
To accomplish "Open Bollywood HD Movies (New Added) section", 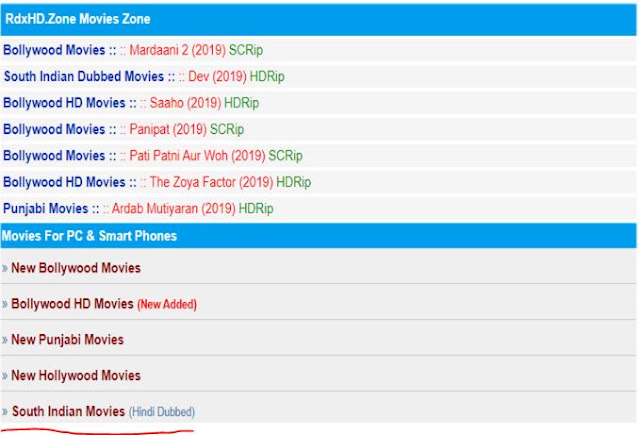I will tap(104, 304).
